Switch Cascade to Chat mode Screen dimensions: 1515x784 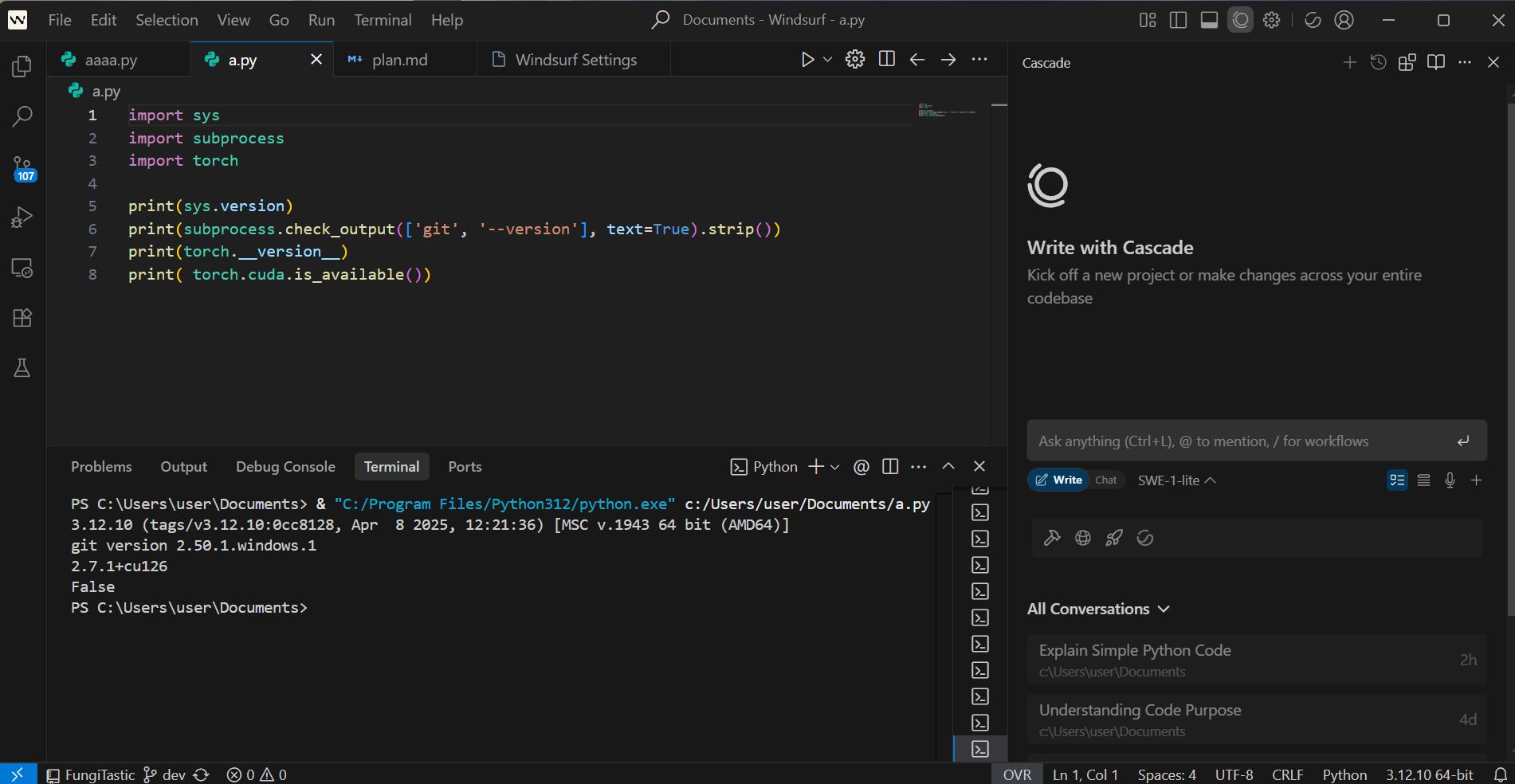(x=1105, y=480)
